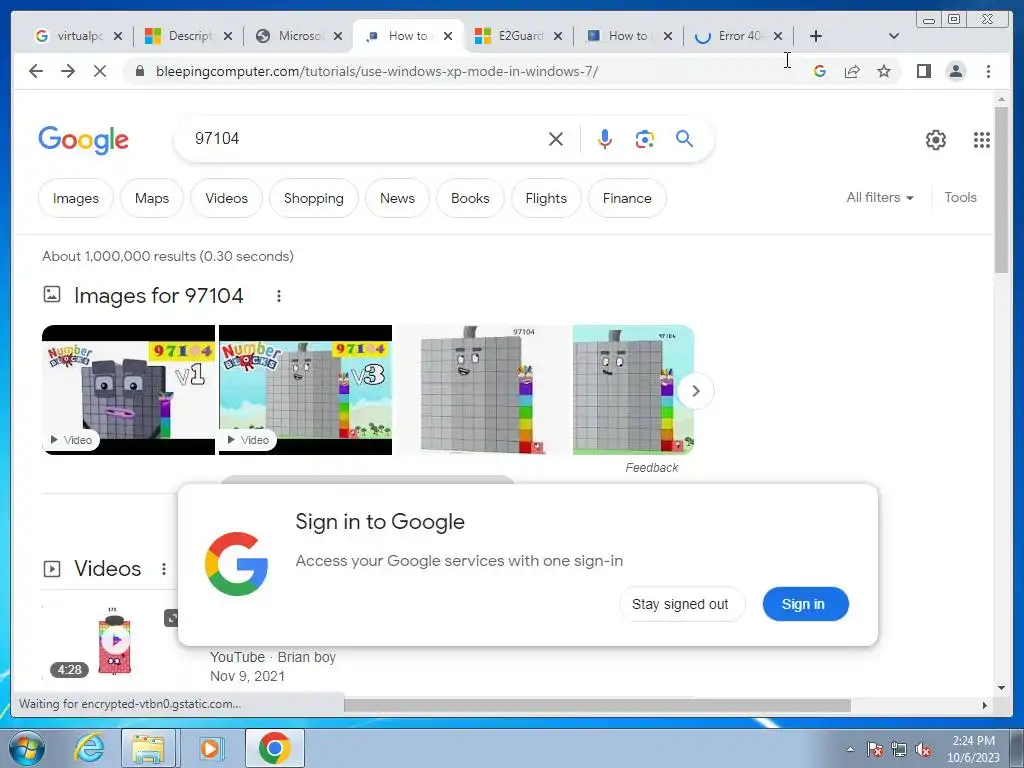Viewport: 1024px width, 768px height.
Task: Show hidden system tray icons
Action: pos(850,749)
